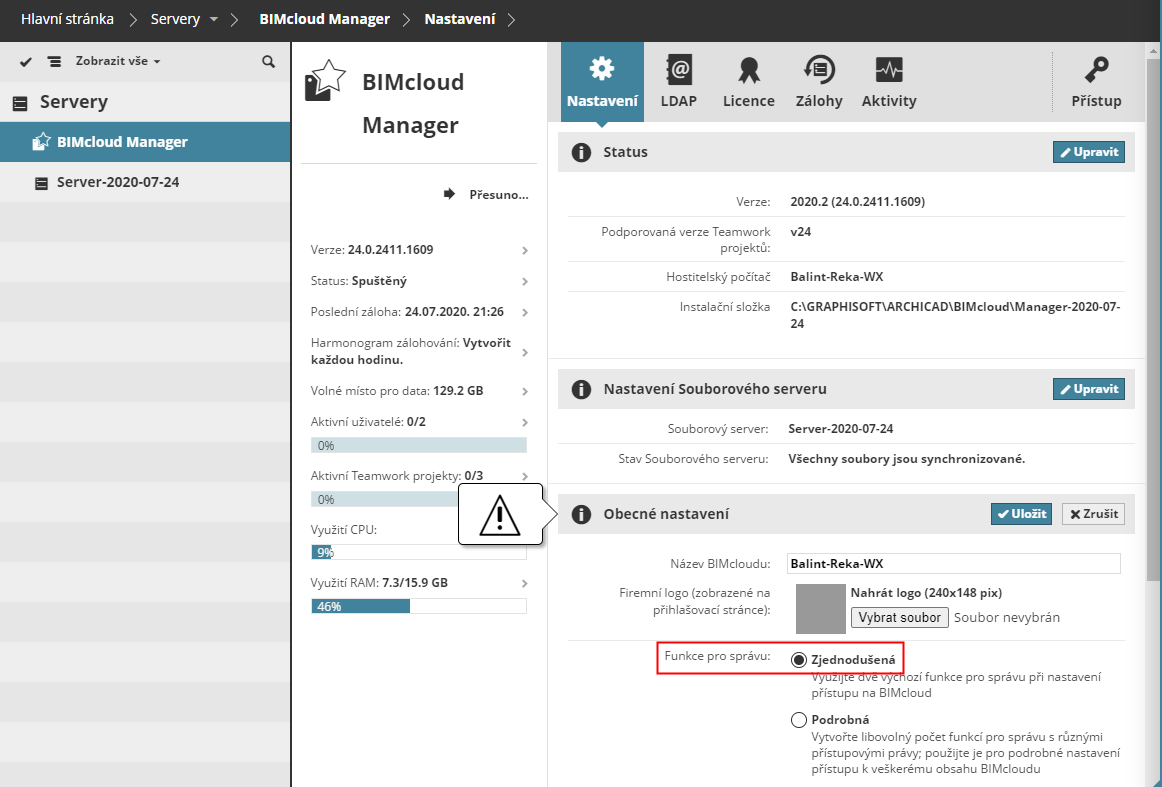Click the info icon beside Nastavení Souborového serveru
1162x787 pixels.
582,390
